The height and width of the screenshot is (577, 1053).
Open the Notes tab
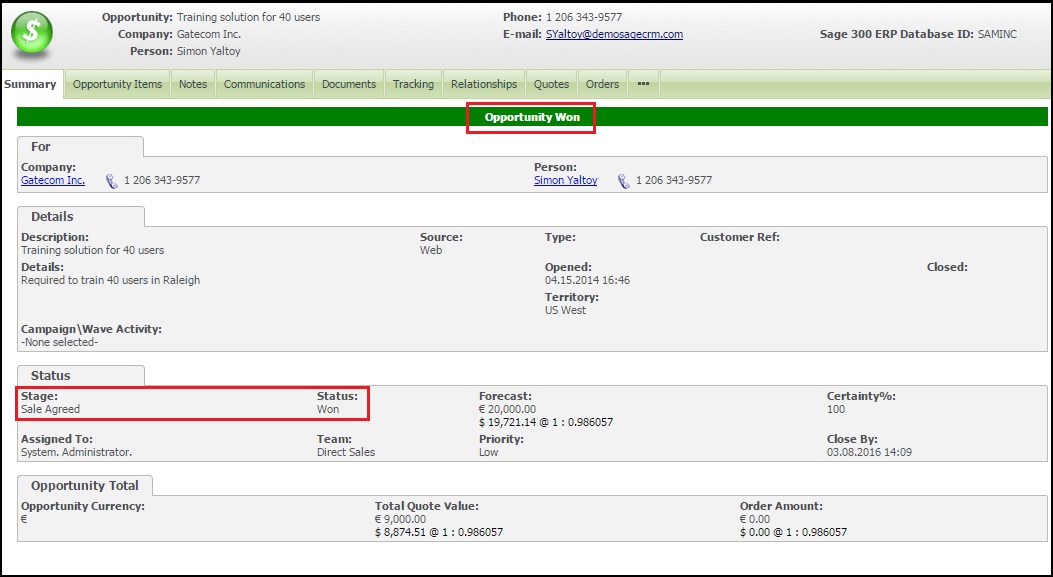click(x=193, y=84)
